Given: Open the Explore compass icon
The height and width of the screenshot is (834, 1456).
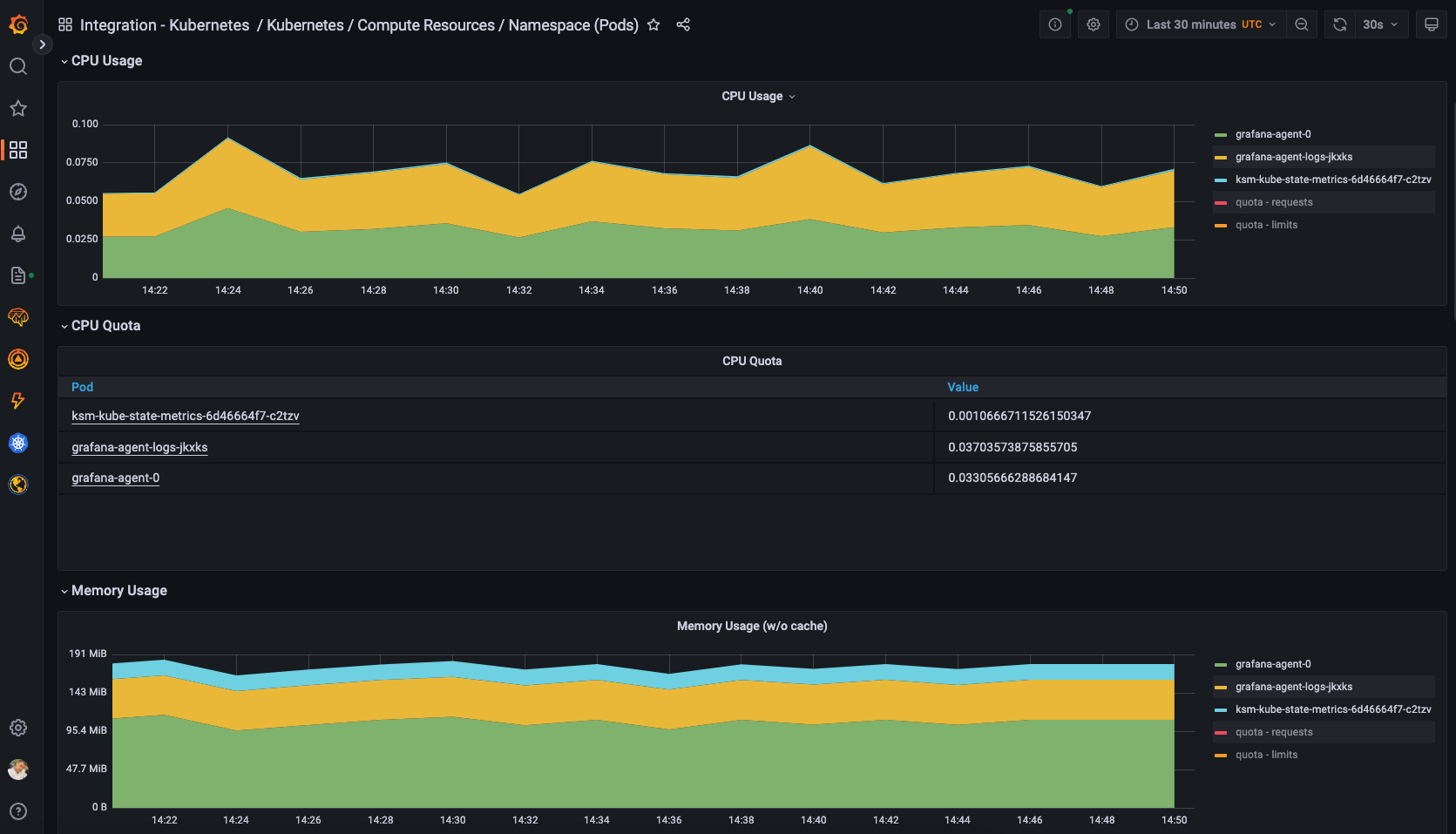Looking at the screenshot, I should coord(17,192).
